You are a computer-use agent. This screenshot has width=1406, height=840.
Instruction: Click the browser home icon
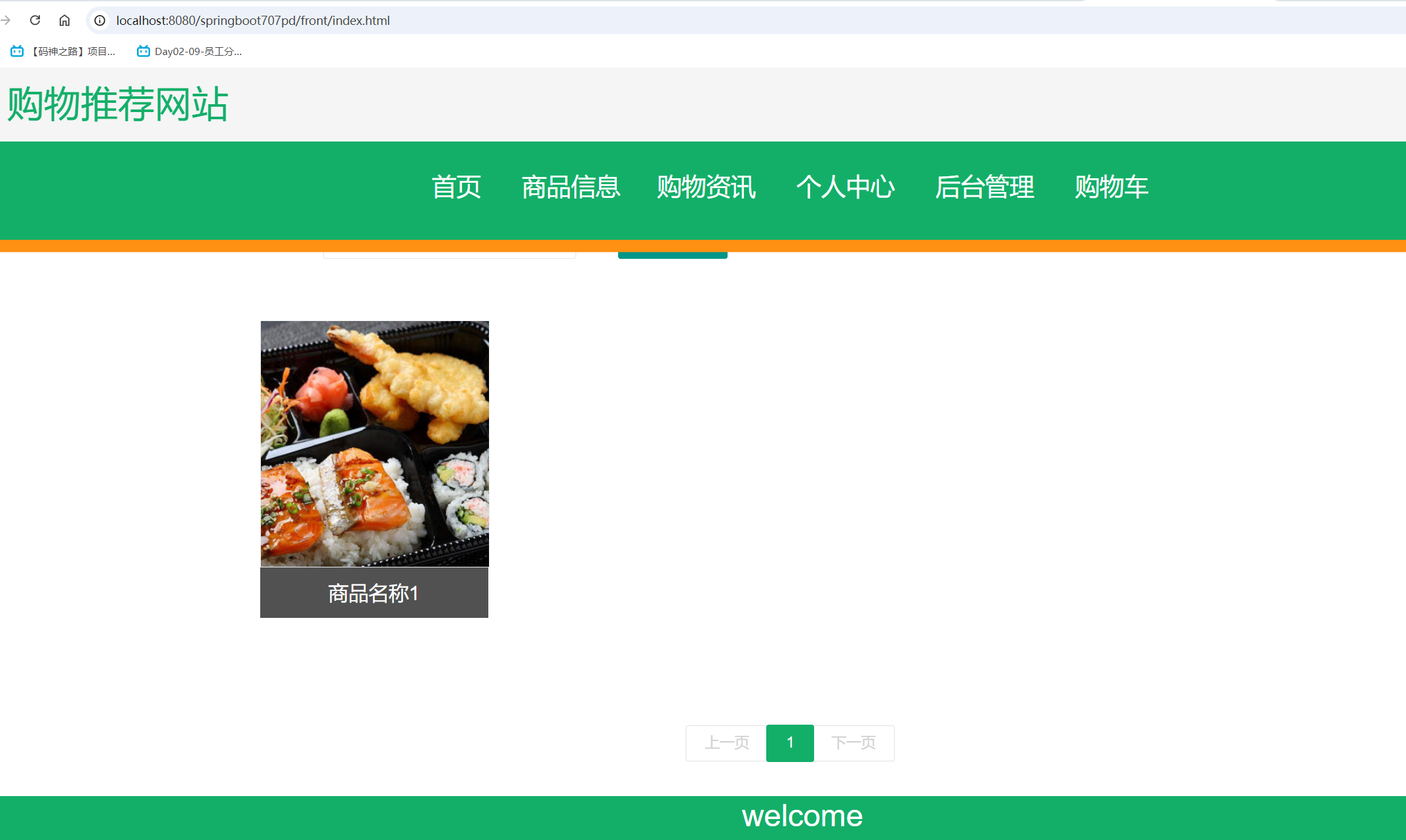[x=64, y=20]
